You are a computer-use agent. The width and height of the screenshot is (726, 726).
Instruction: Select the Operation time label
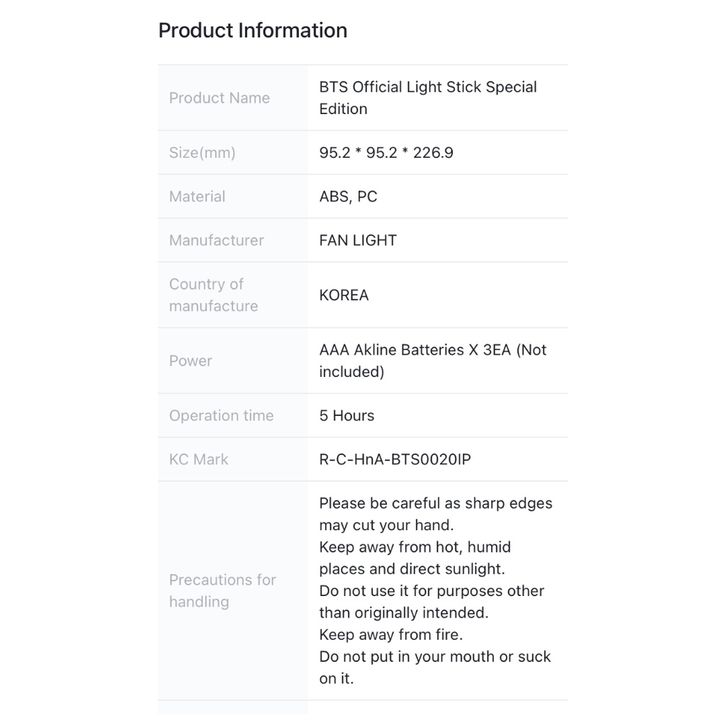pos(221,415)
